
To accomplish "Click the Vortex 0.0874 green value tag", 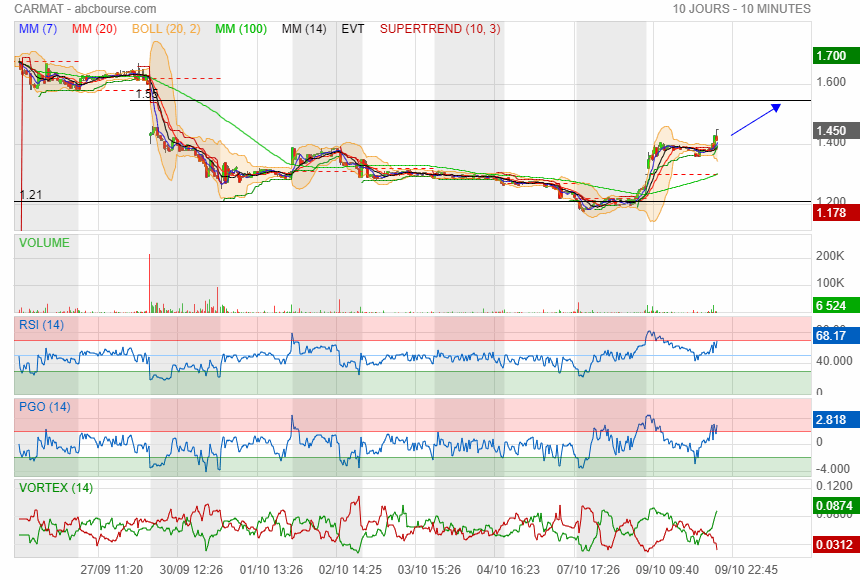I will 832,508.
